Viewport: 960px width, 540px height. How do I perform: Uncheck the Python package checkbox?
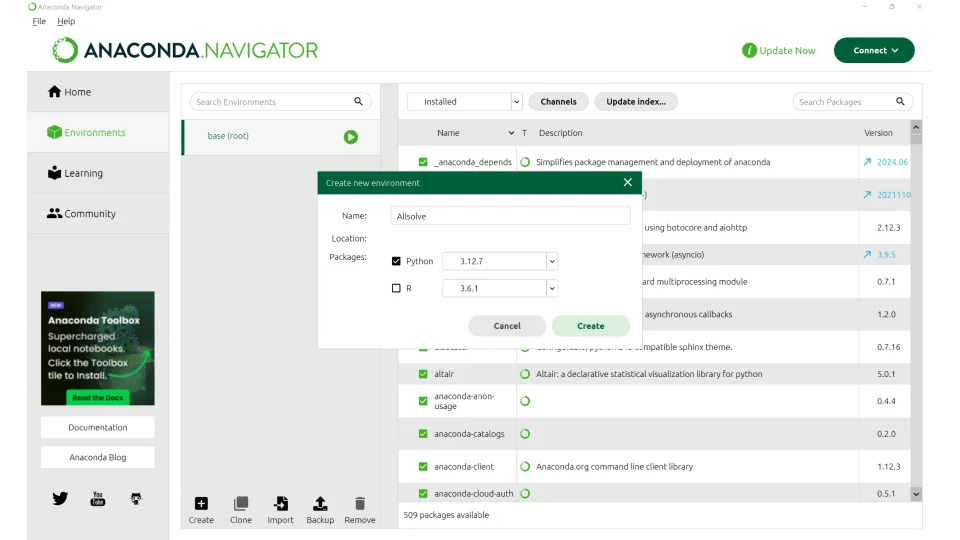(x=397, y=261)
